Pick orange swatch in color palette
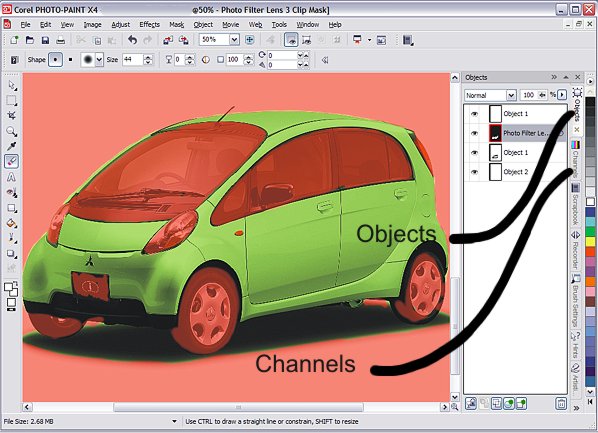This screenshot has width=598, height=433. (x=590, y=282)
